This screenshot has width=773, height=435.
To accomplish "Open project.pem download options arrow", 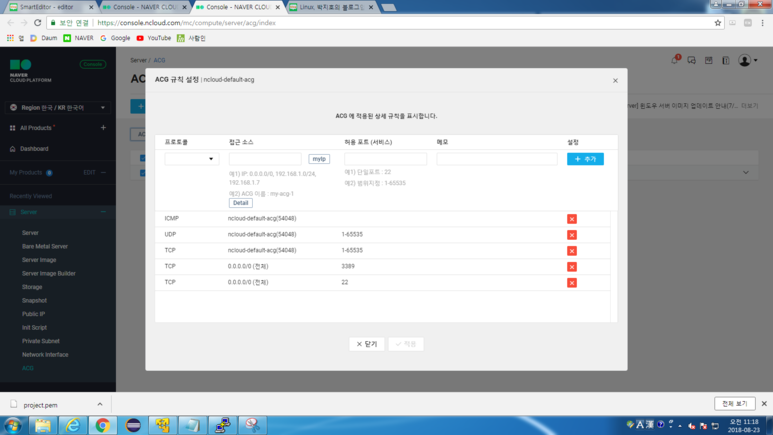I will coord(100,404).
